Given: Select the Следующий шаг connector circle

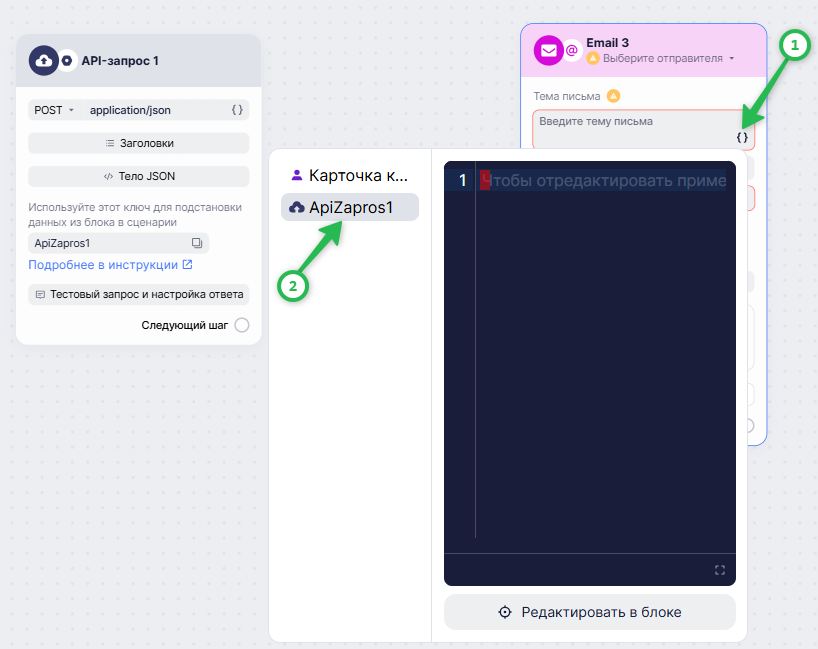Looking at the screenshot, I should tap(242, 325).
